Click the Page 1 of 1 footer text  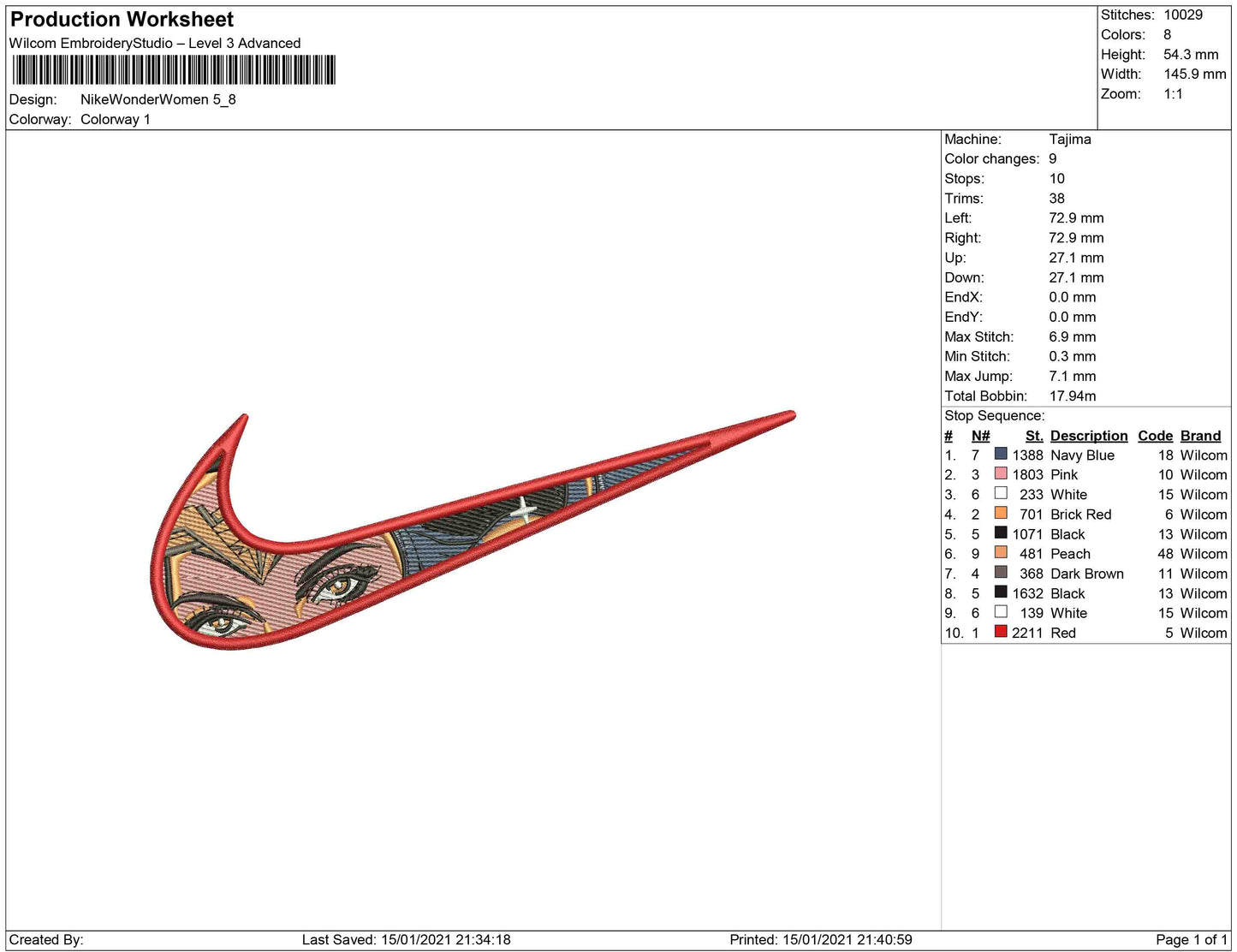click(1191, 939)
